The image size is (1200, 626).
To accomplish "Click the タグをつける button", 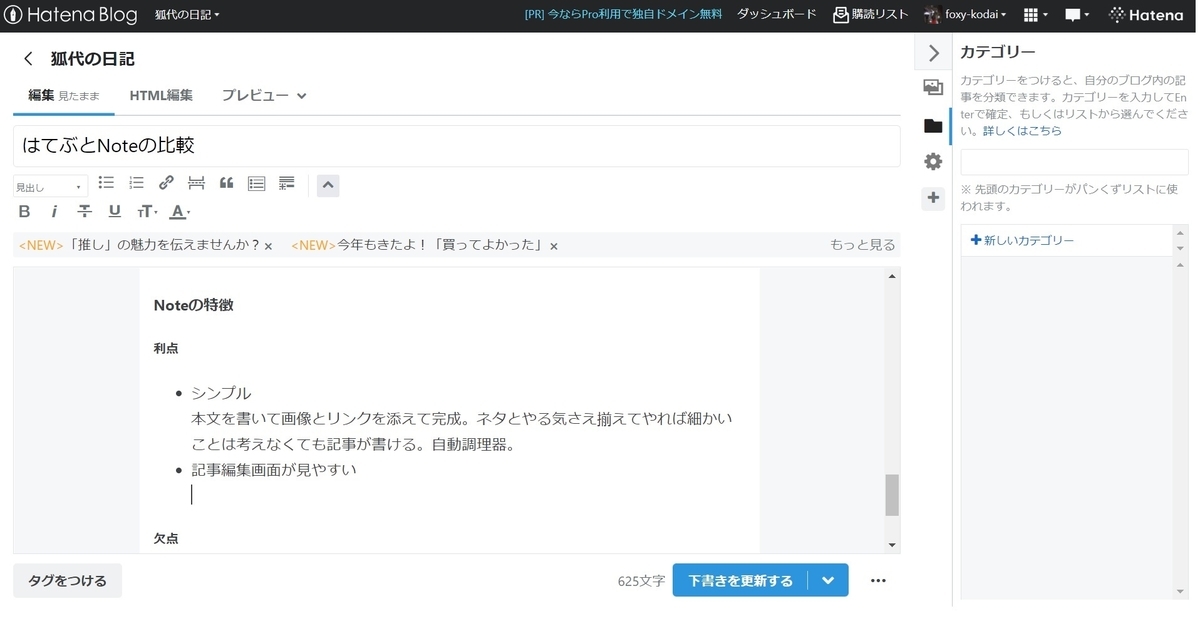I will 67,580.
